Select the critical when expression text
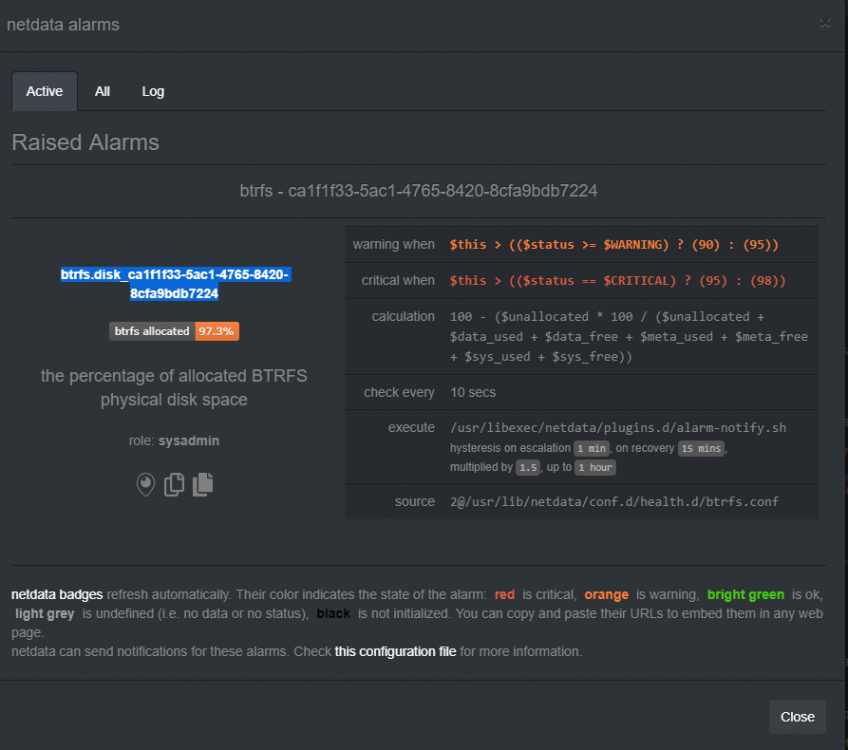Screen dimensions: 848x750 pyautogui.click(x=618, y=281)
